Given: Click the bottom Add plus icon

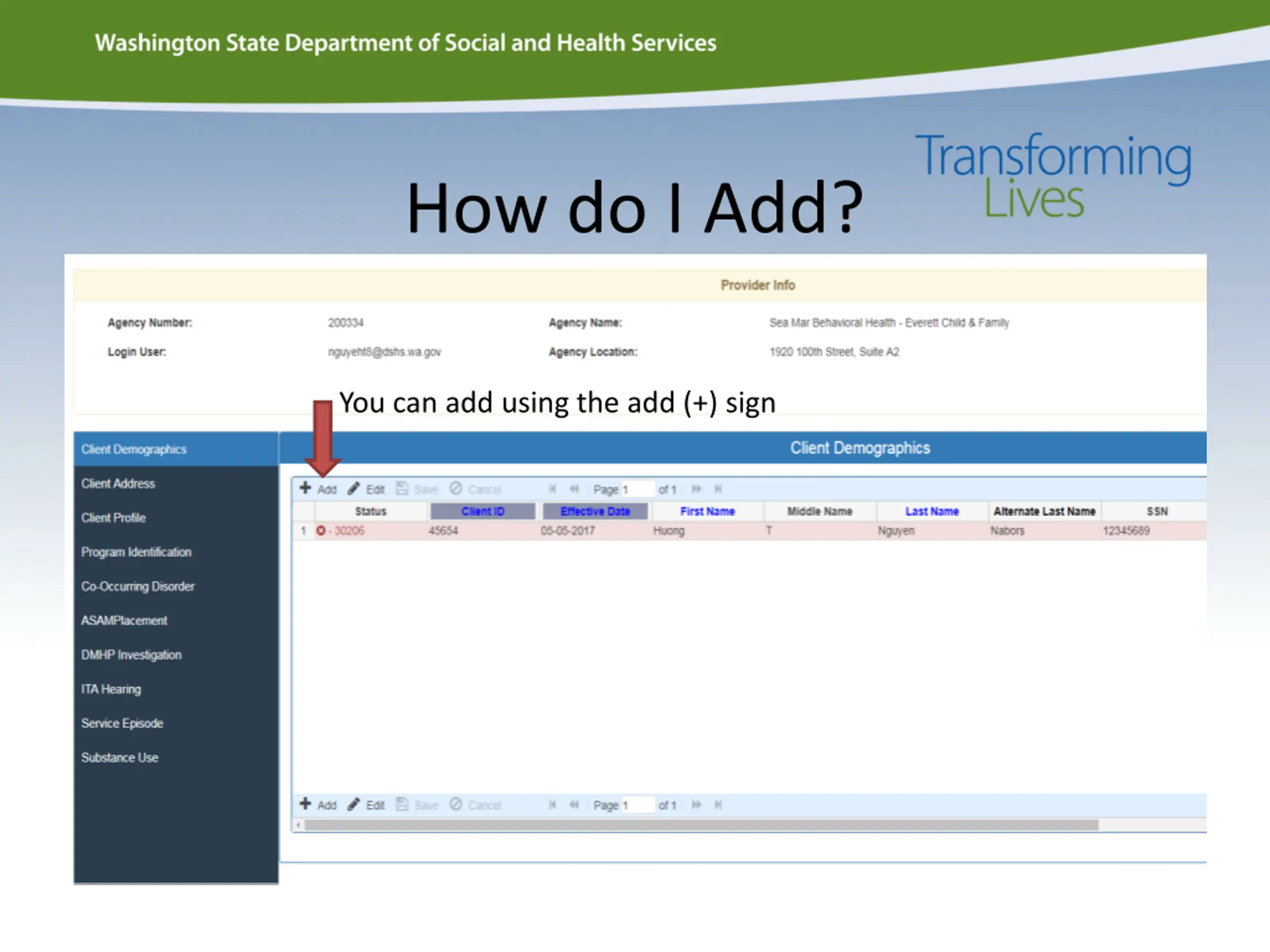Looking at the screenshot, I should click(306, 804).
